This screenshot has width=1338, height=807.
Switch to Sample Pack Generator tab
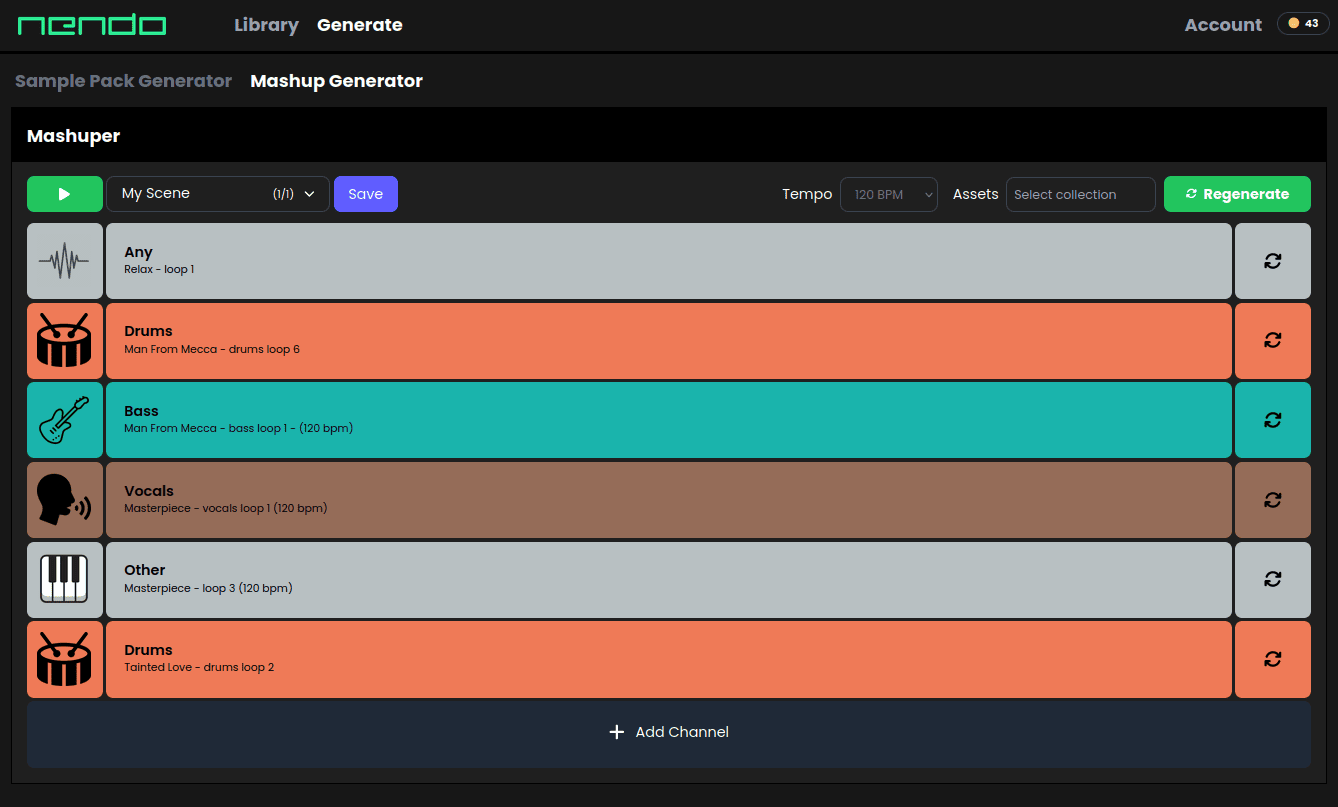[x=123, y=81]
